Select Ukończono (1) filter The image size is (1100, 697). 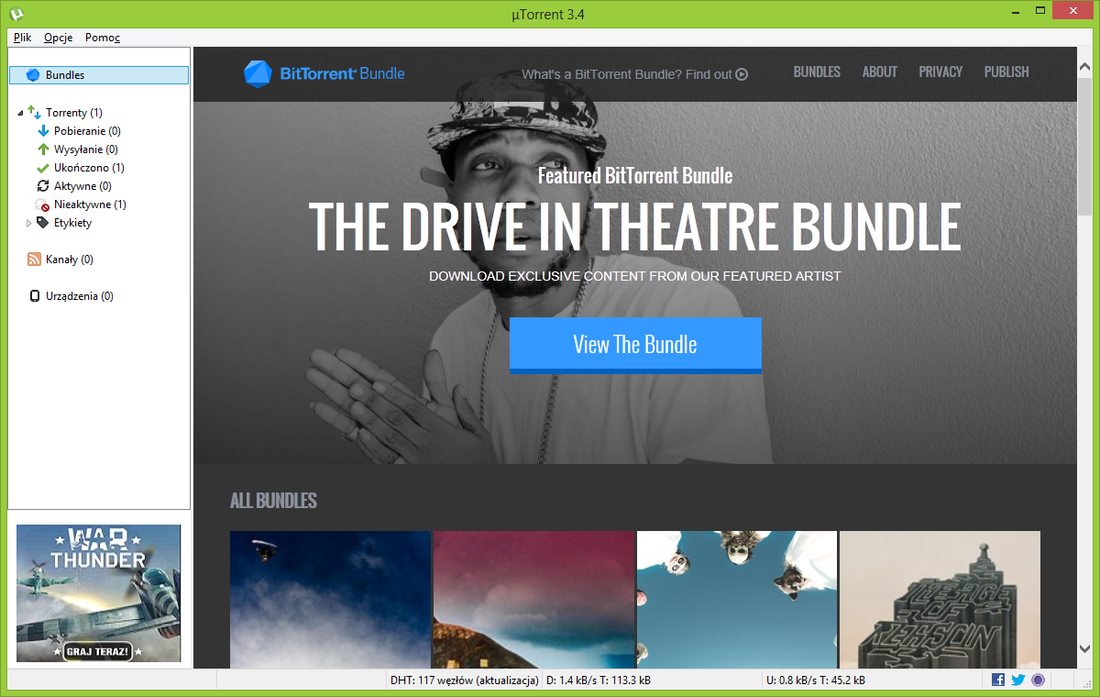[89, 168]
